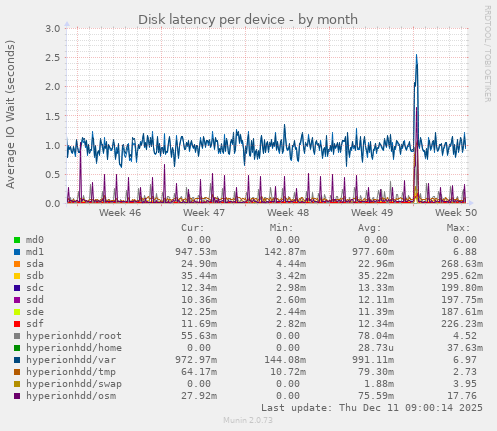The image size is (497, 431).
Task: Click the sda current value 24.90m
Action: tap(199, 264)
